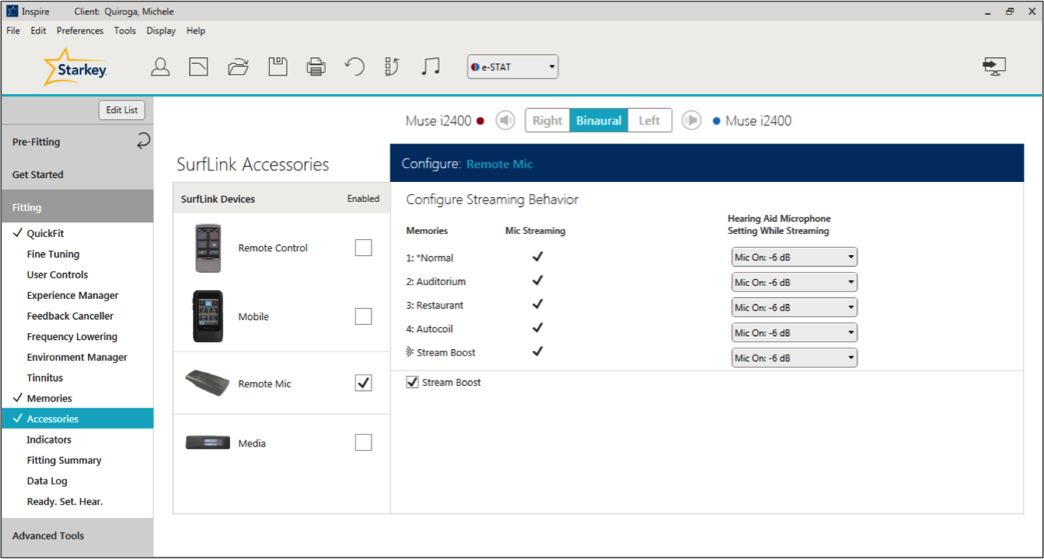Click the monitor display icon at top right
This screenshot has height=559, width=1044.
coord(994,66)
